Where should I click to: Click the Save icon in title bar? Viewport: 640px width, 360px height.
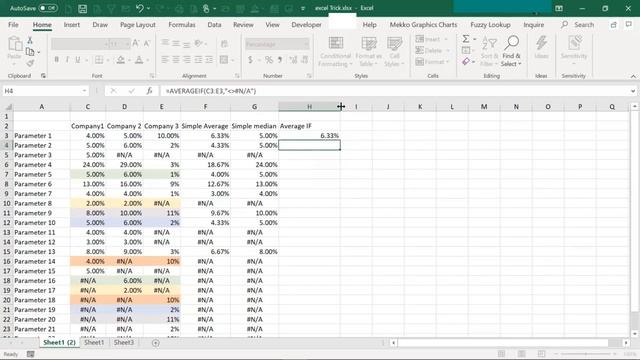[x=82, y=8]
